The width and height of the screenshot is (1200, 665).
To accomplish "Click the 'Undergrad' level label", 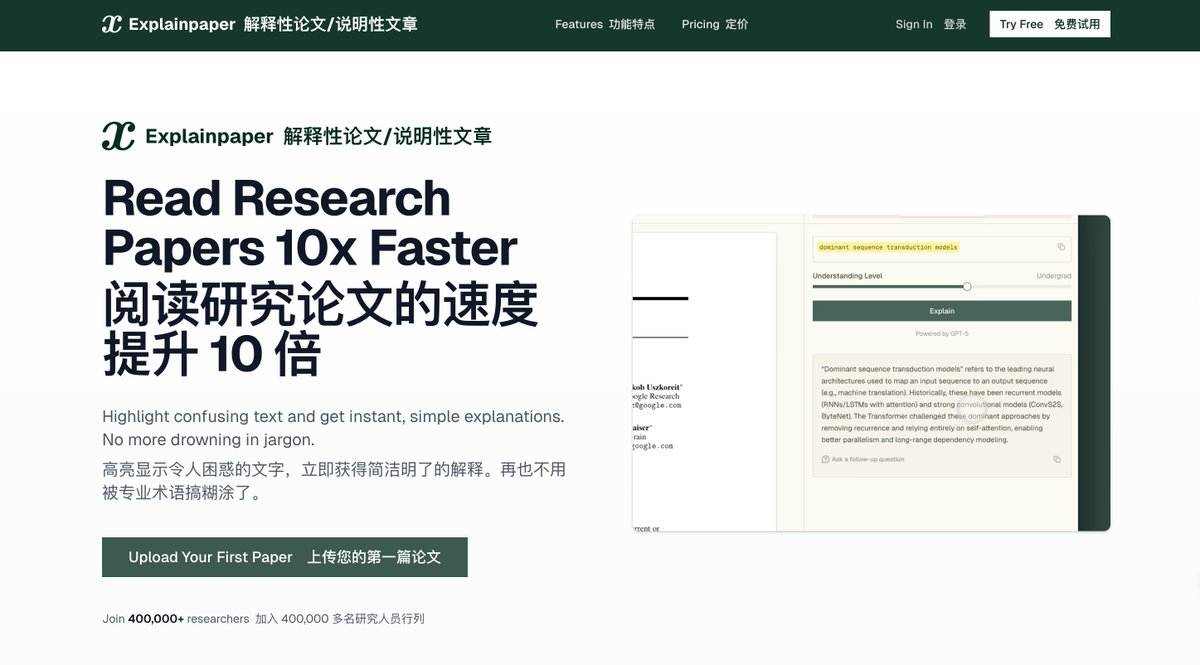I will [x=1054, y=276].
